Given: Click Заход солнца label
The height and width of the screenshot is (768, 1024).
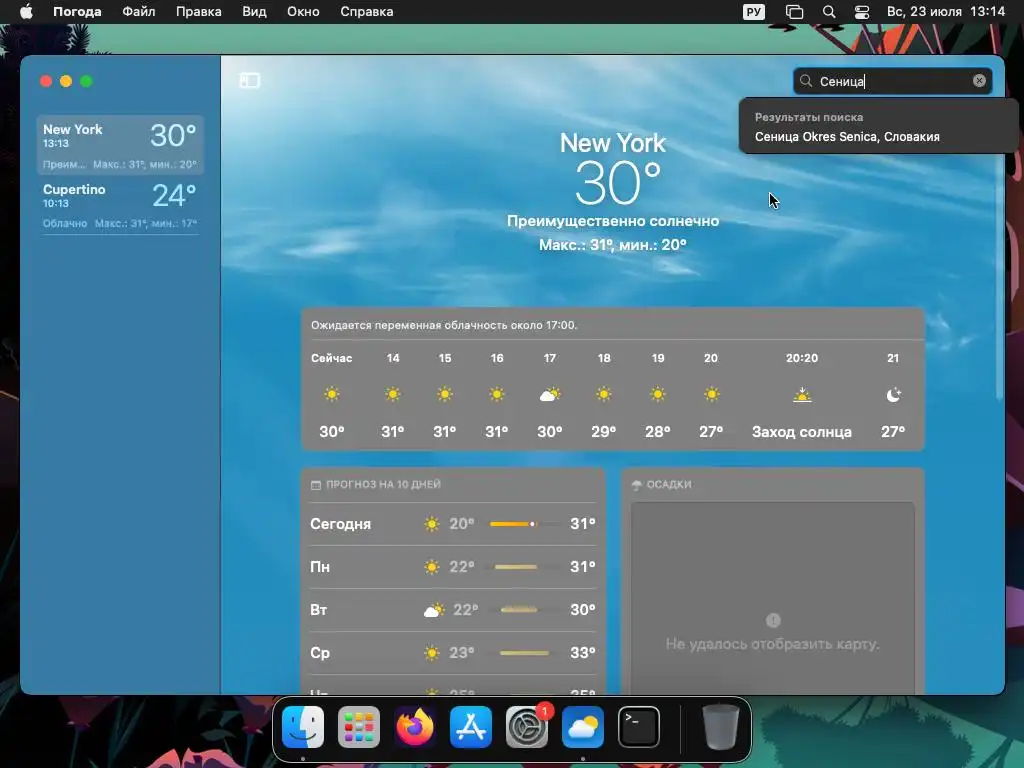Looking at the screenshot, I should 802,432.
